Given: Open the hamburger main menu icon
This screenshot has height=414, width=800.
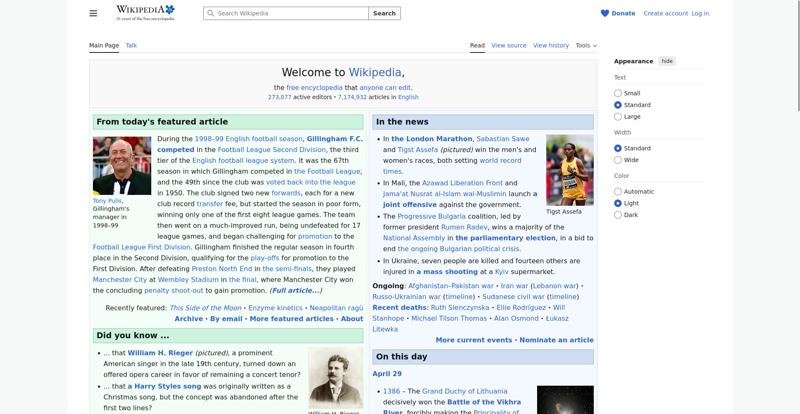Looking at the screenshot, I should (93, 13).
